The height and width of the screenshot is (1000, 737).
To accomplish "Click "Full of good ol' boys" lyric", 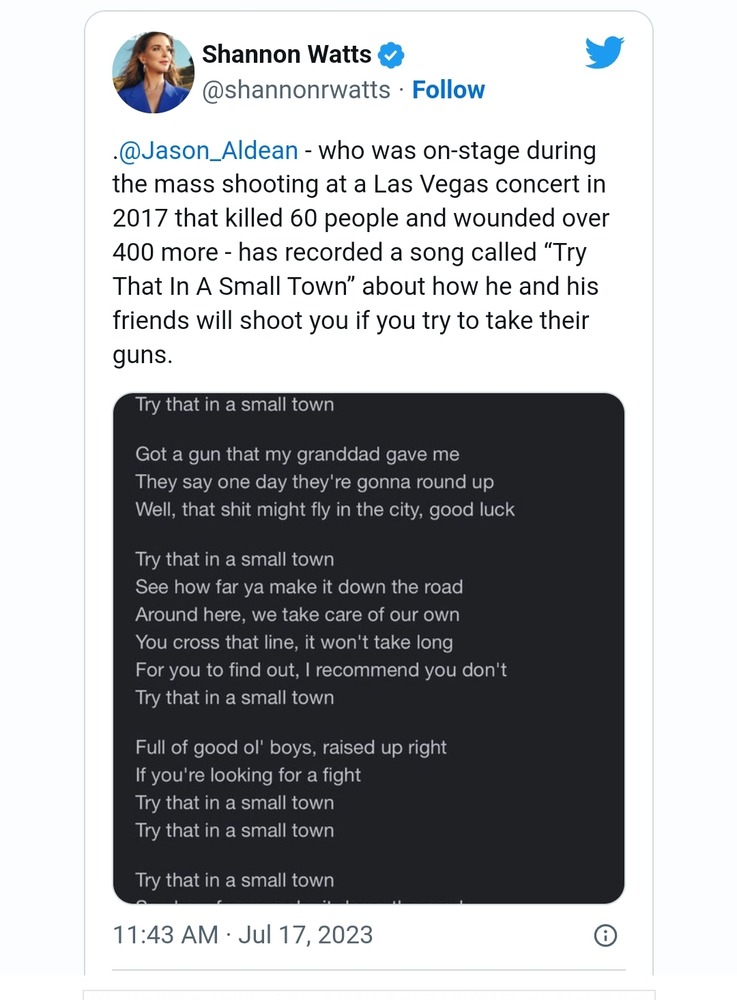I will pyautogui.click(x=290, y=747).
